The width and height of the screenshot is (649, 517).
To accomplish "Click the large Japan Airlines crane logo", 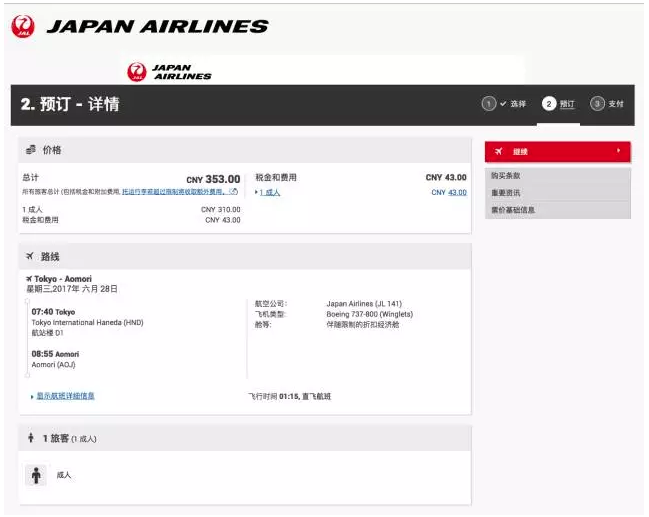I will (x=22, y=27).
